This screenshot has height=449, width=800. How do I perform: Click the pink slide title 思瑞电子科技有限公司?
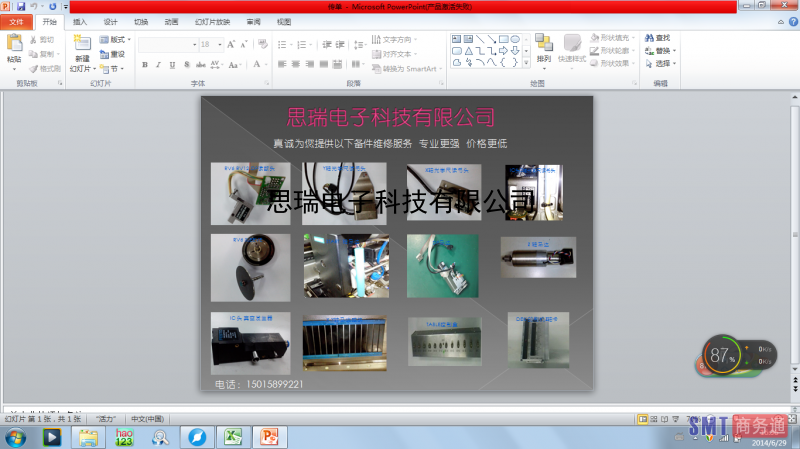(391, 118)
